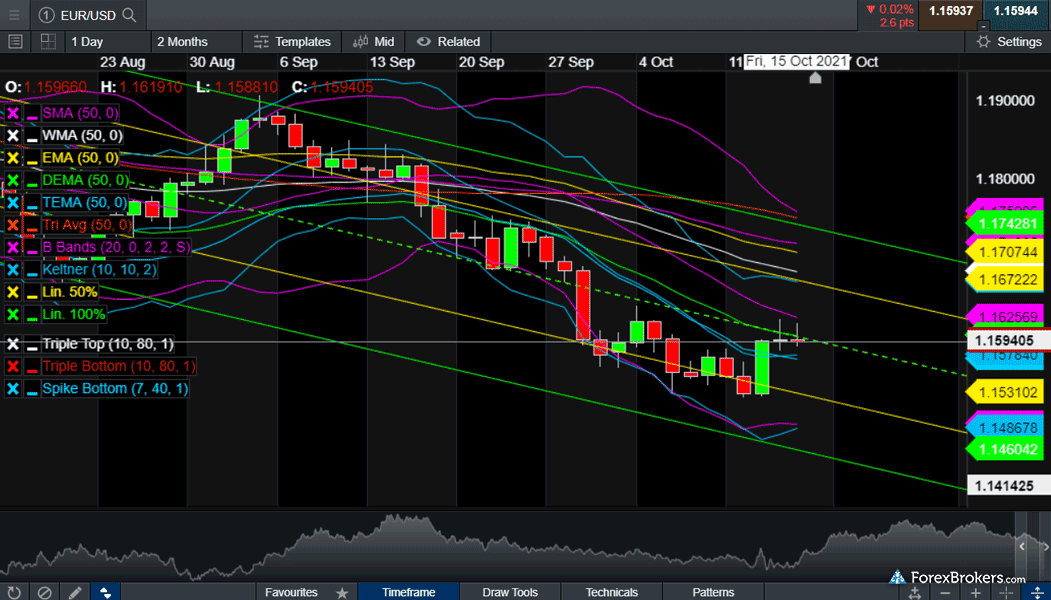Screen dimensions: 1051x600
Task: Minimize the Keltner (10, 10, 2) indicator
Action: tap(31, 270)
